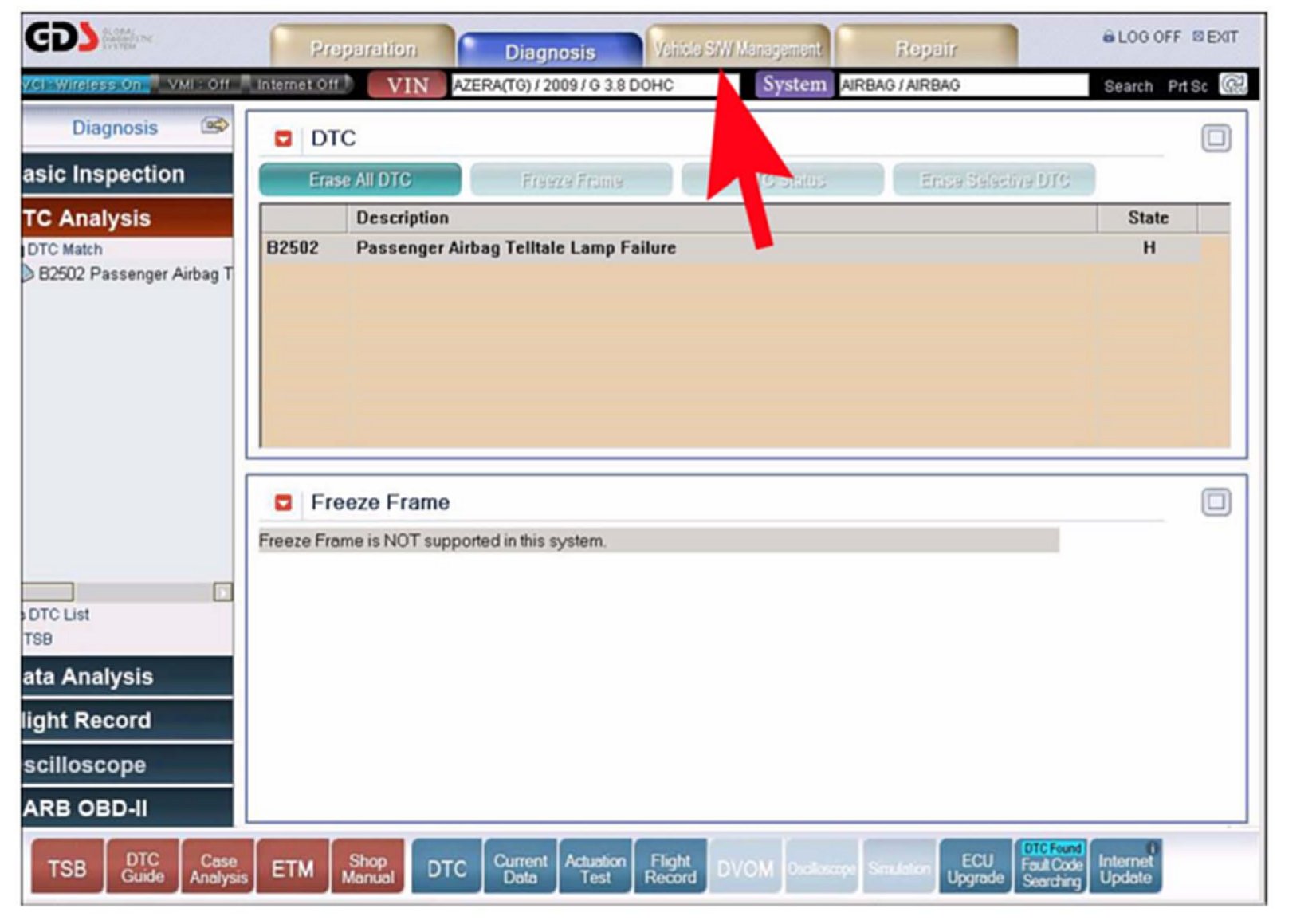Viewport: 1316px width, 924px height.
Task: Open the TSB bottom toolbar button
Action: tap(67, 867)
